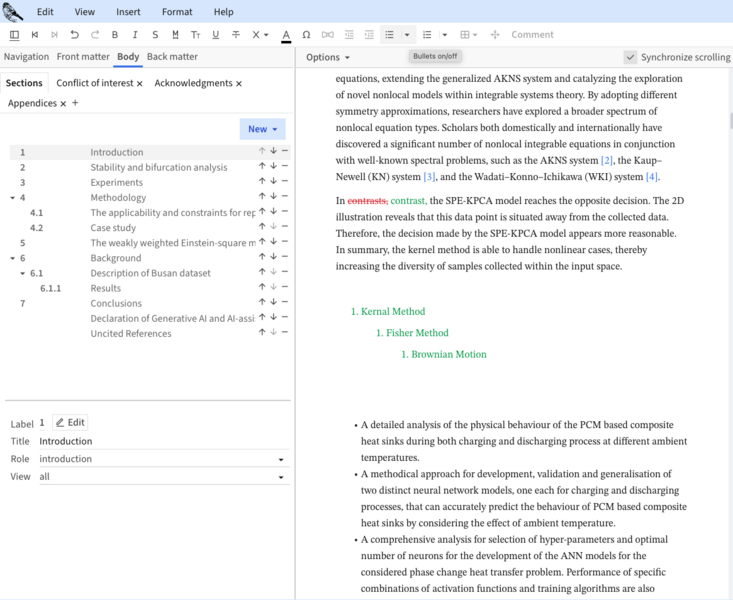
Task: Click the Edit label button
Action: click(70, 423)
